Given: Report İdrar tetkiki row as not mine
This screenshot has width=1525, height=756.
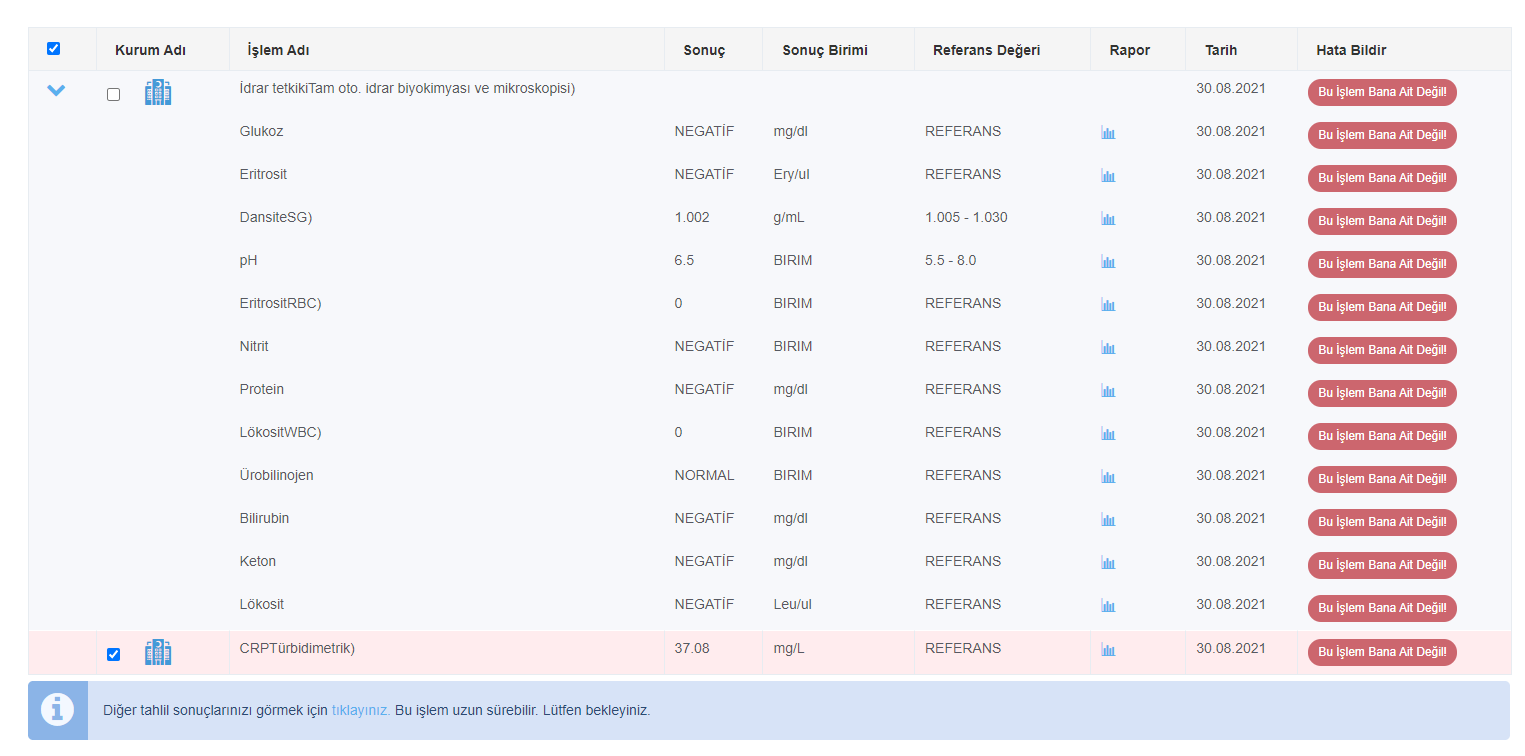Looking at the screenshot, I should [x=1382, y=92].
